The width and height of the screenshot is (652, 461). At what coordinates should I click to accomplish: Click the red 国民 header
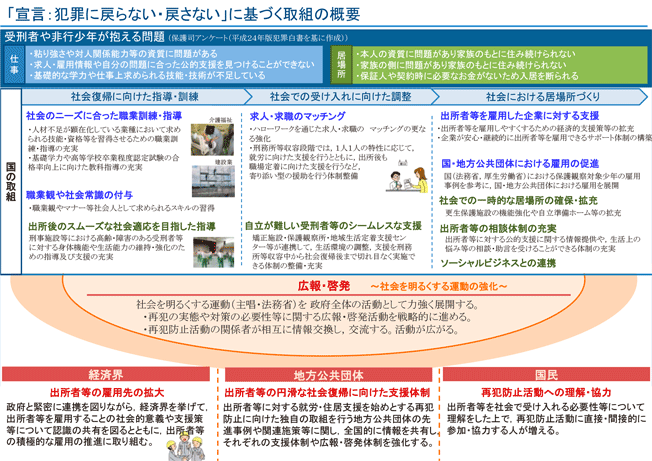(545, 373)
